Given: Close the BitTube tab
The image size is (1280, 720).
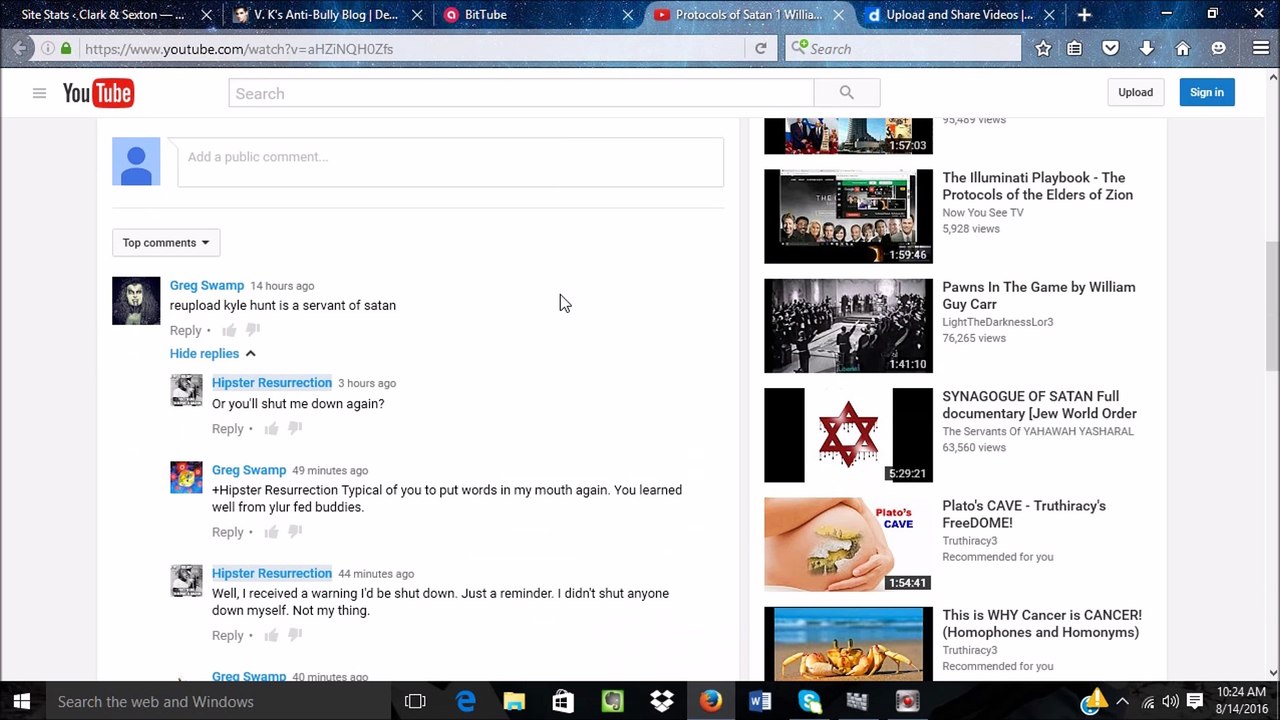Looking at the screenshot, I should tap(628, 15).
